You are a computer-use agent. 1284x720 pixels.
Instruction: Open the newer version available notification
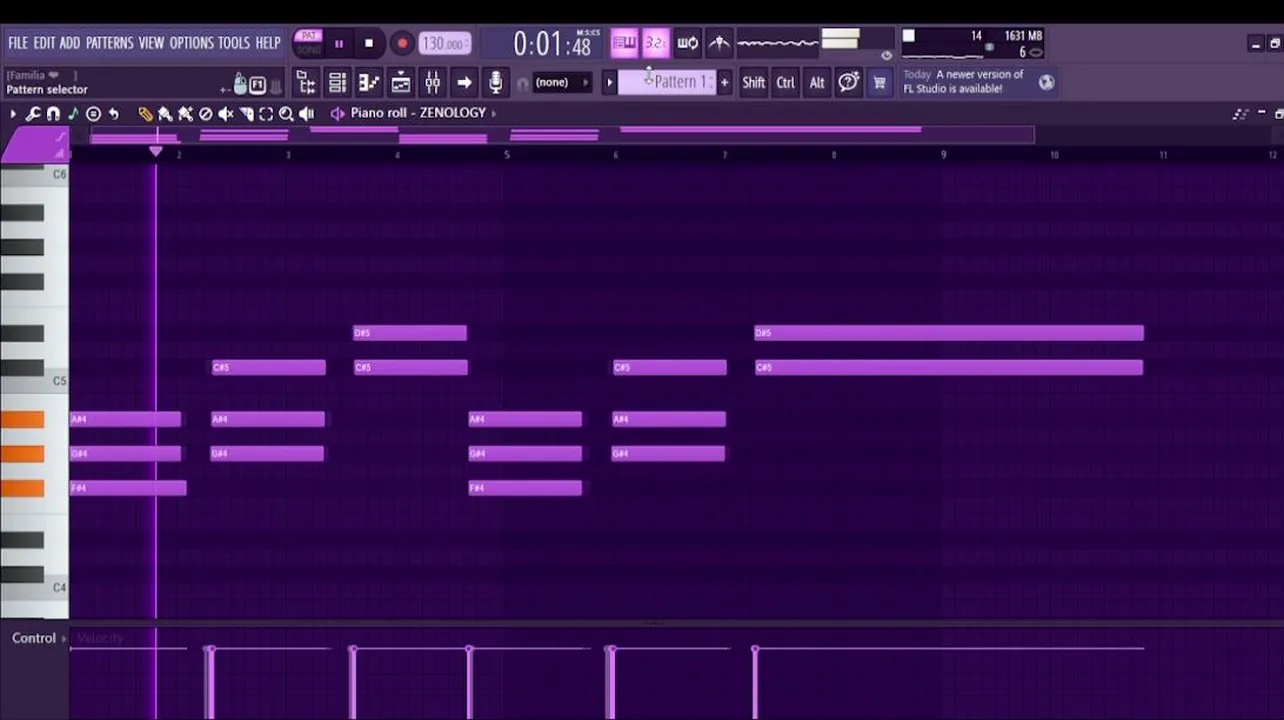pyautogui.click(x=964, y=82)
